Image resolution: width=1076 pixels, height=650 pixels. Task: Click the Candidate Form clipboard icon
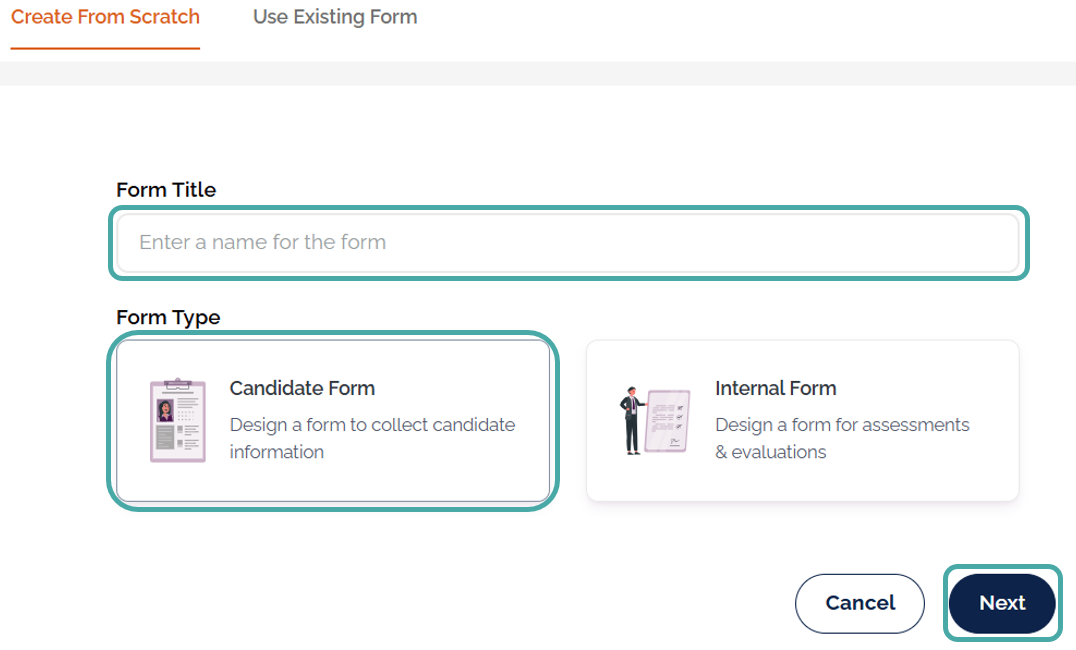[x=177, y=420]
